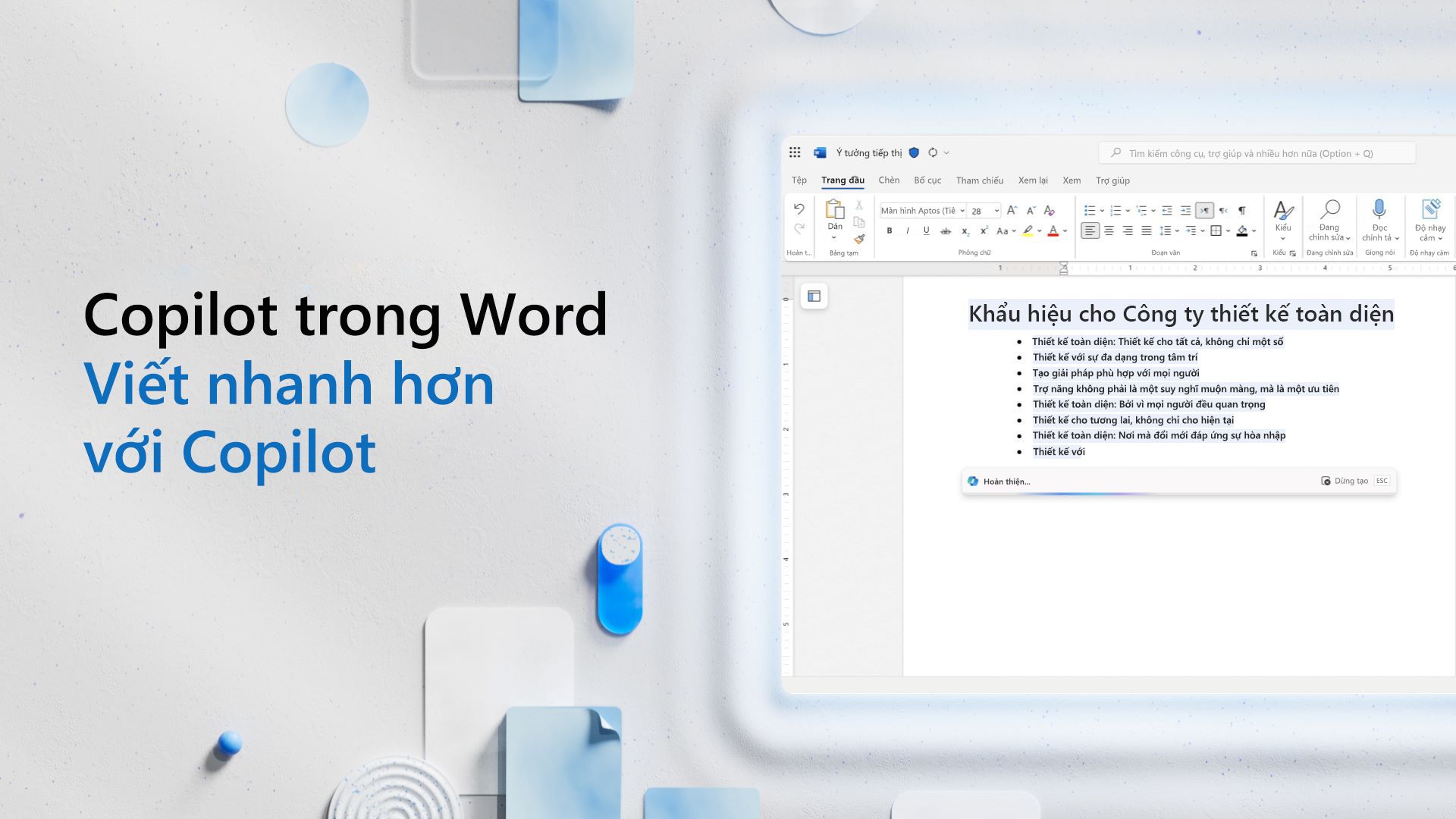Viewport: 1456px width, 819px height.
Task: Center align the paragraph
Action: pos(1109,231)
